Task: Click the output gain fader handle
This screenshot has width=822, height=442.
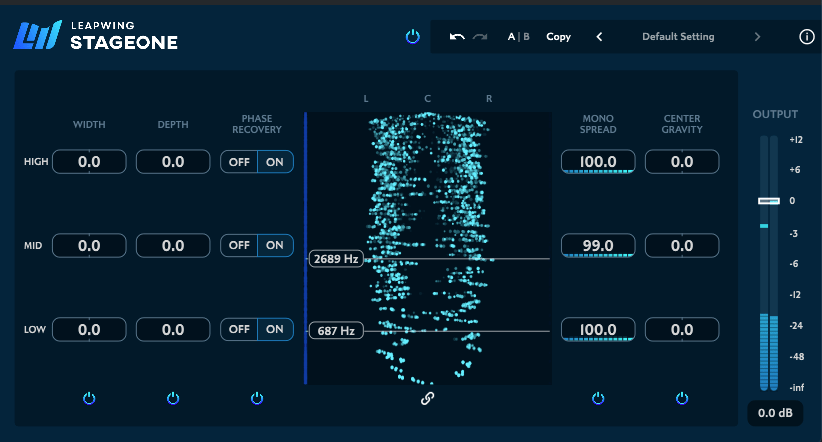Action: point(768,201)
